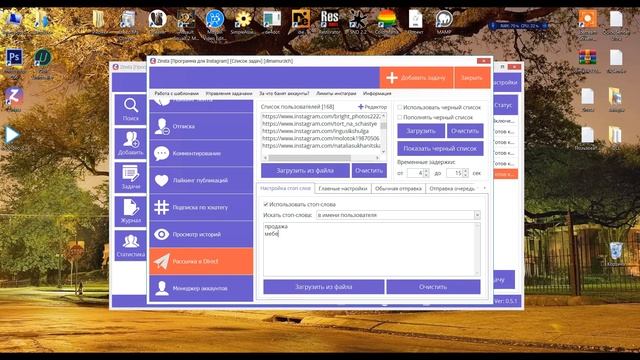Open Менеджер аккаунтов person item
The height and width of the screenshot is (360, 640).
201,288
